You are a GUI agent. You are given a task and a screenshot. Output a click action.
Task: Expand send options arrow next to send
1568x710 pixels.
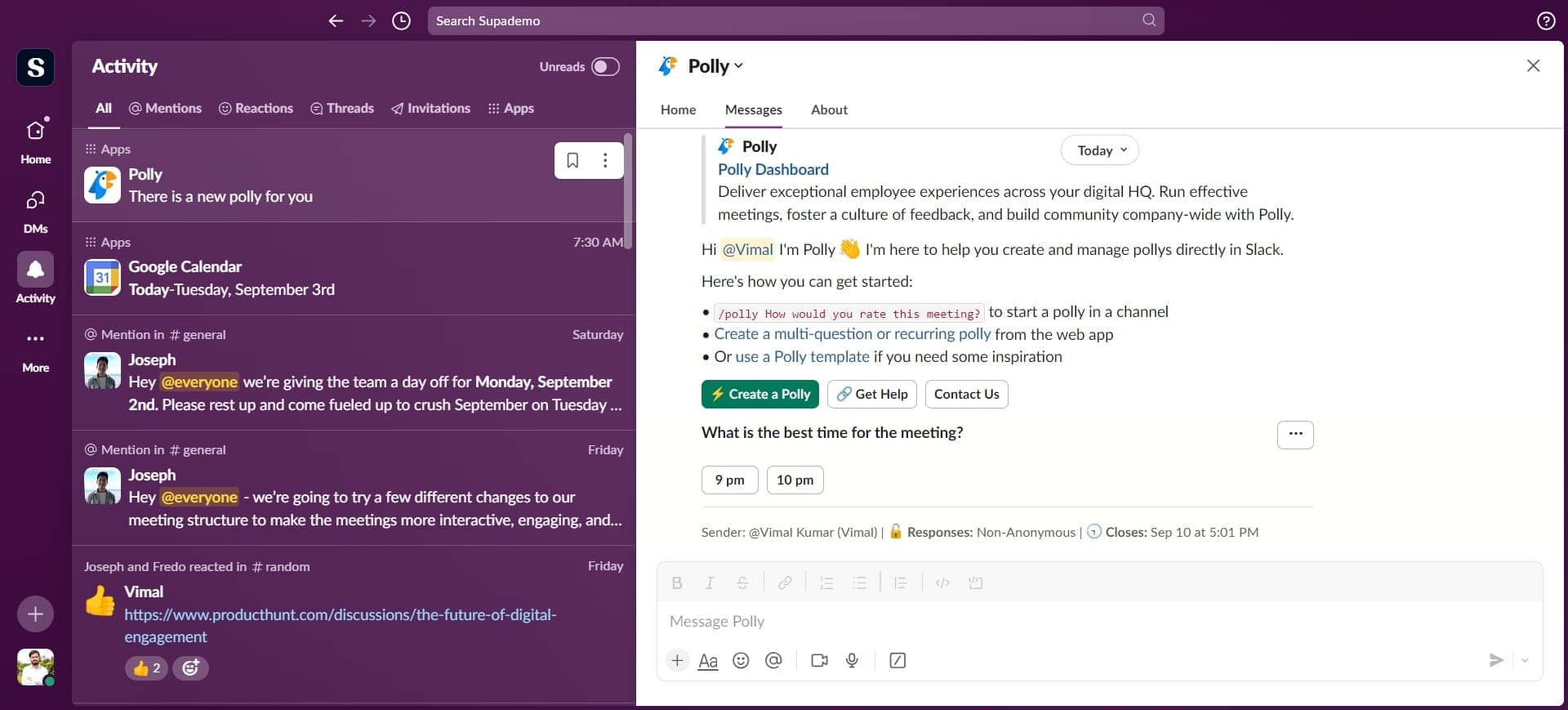[x=1525, y=660]
